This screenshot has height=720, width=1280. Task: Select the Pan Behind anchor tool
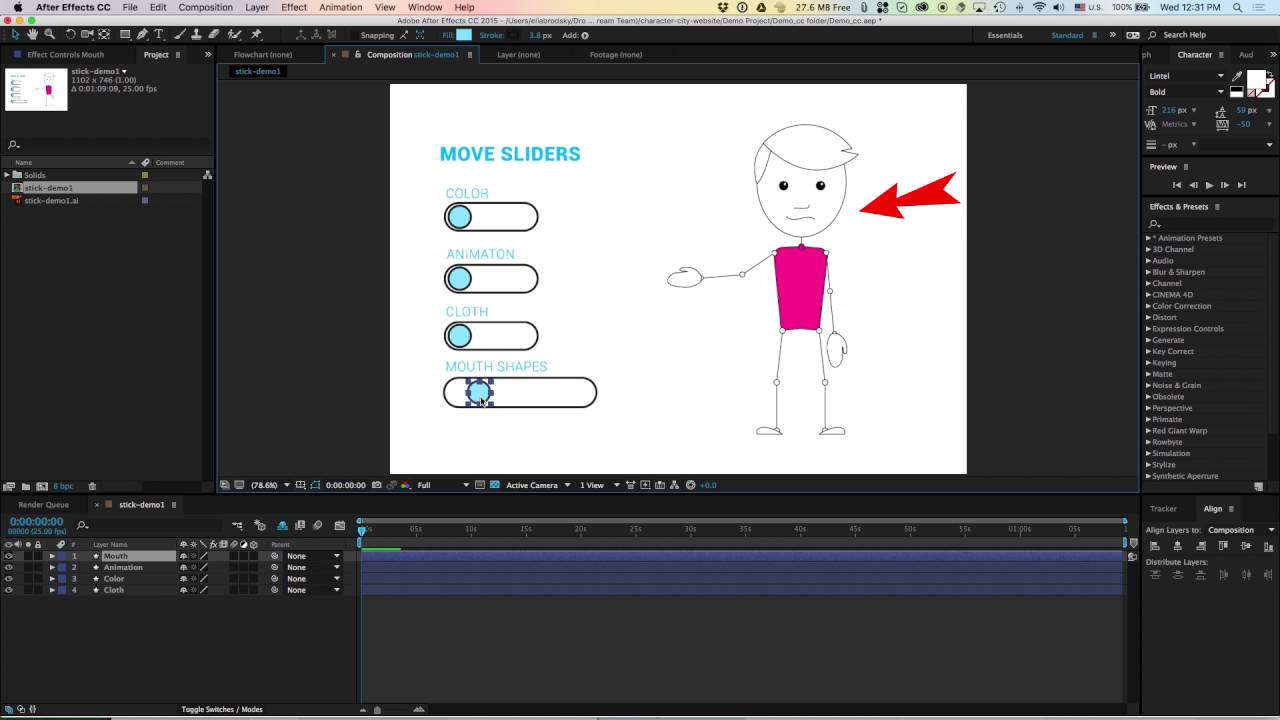(x=104, y=34)
